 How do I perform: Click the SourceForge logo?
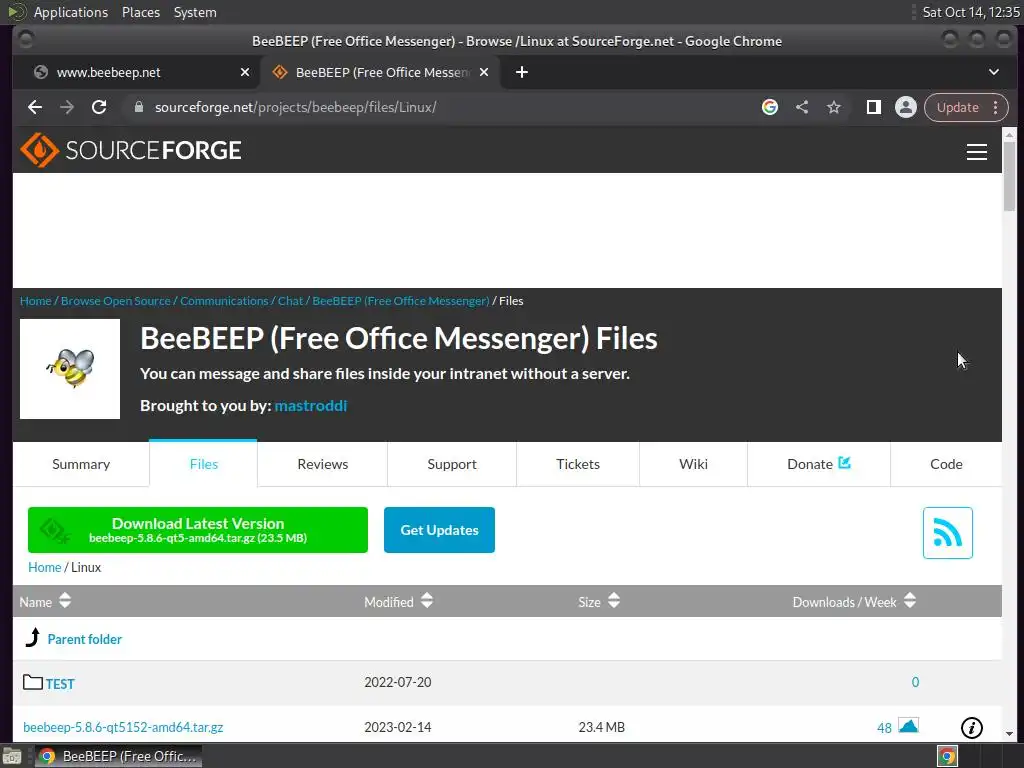tap(131, 150)
